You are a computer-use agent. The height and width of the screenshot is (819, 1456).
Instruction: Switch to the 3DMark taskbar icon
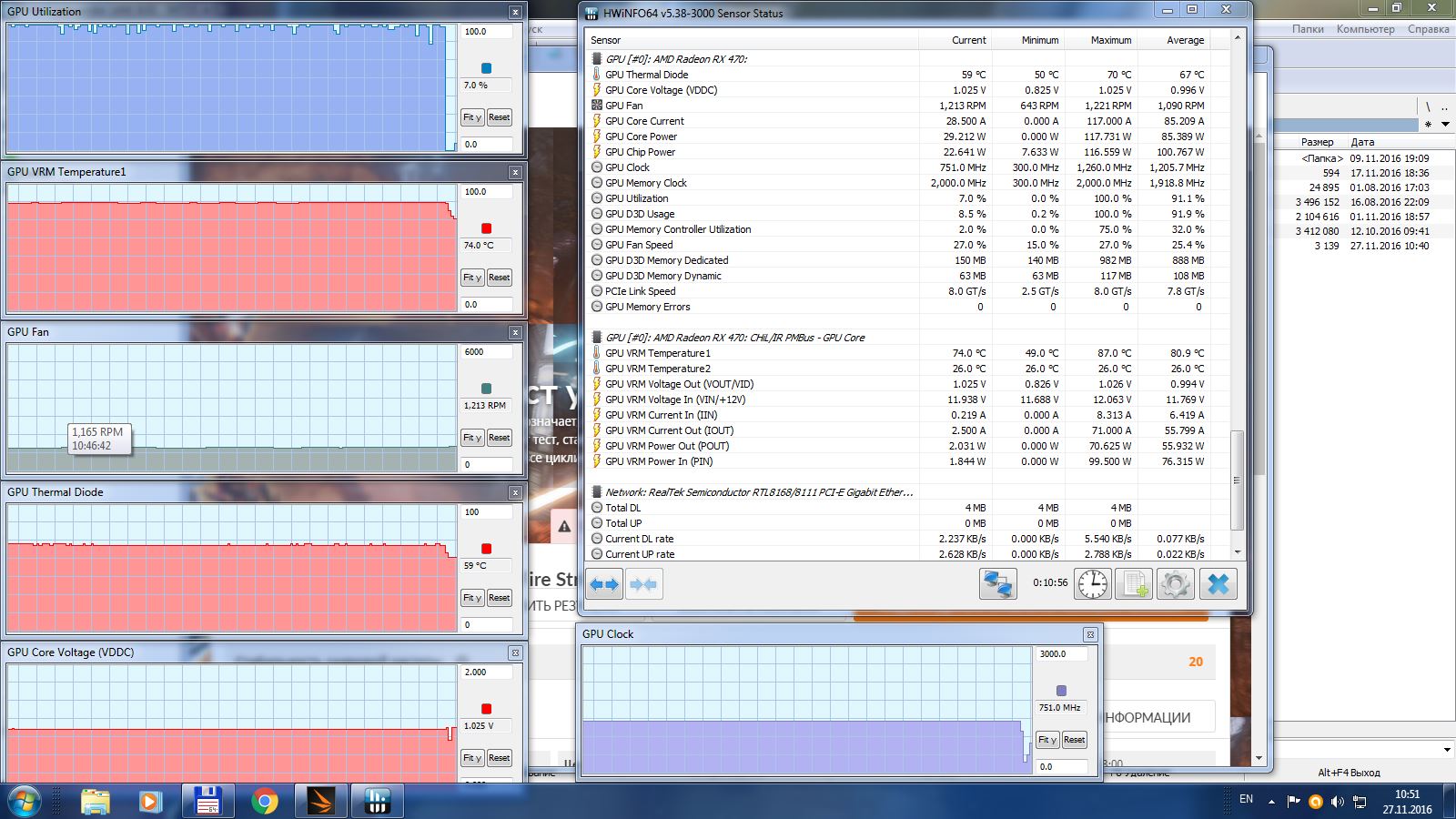point(320,802)
